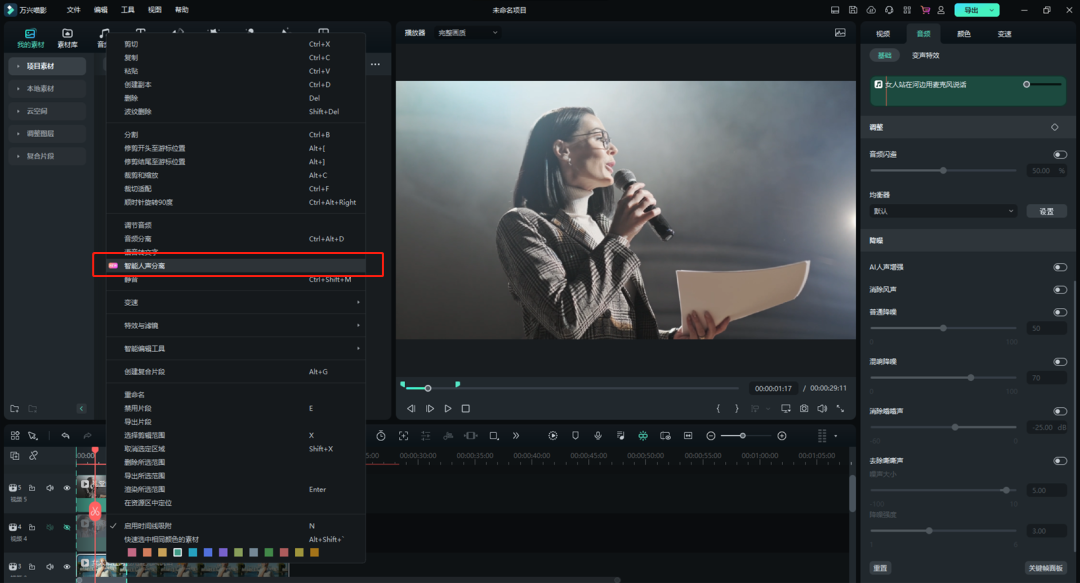Click the render preview circle icon in timeline toolbar
Viewport: 1080px width, 583px height.
coord(552,436)
